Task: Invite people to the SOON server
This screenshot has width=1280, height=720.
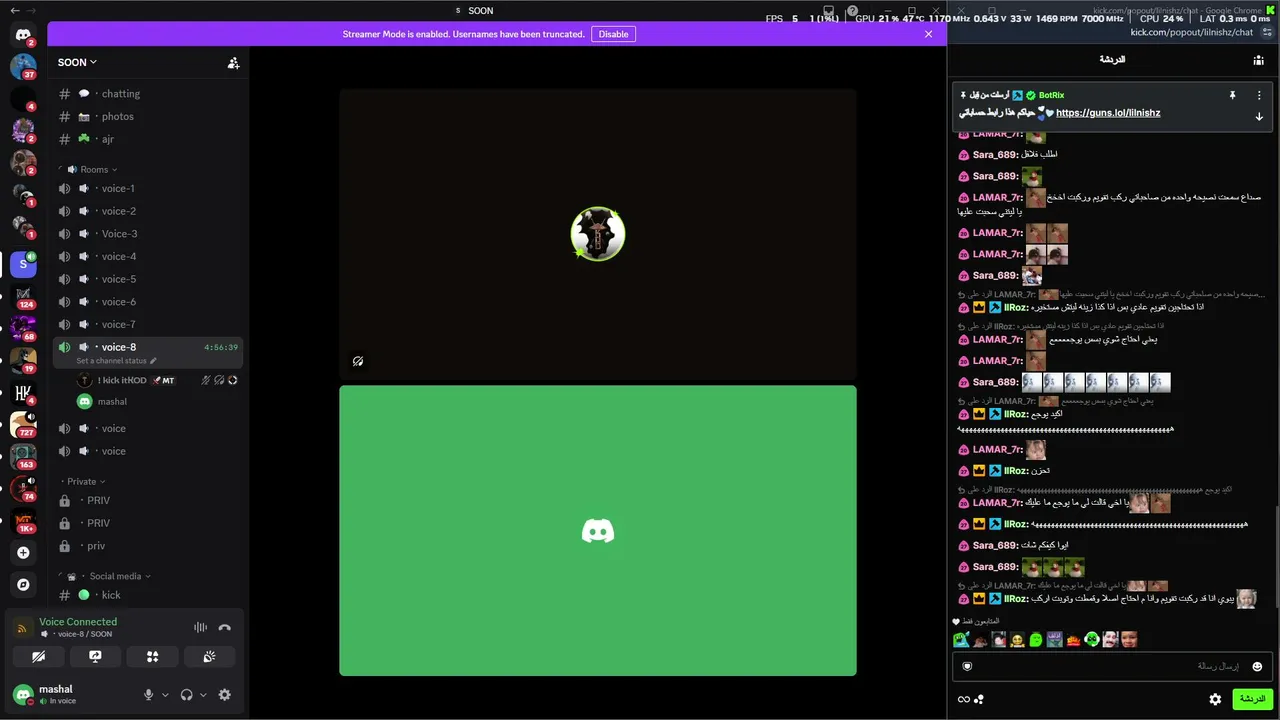Action: click(x=233, y=62)
